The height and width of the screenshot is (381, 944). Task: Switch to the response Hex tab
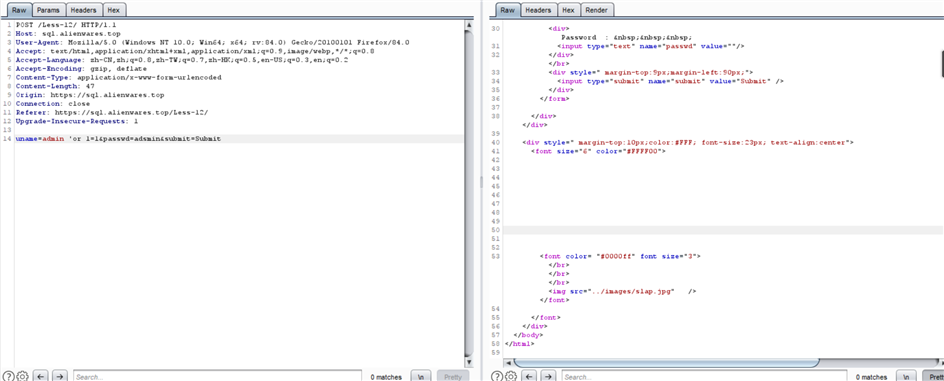[x=568, y=10]
